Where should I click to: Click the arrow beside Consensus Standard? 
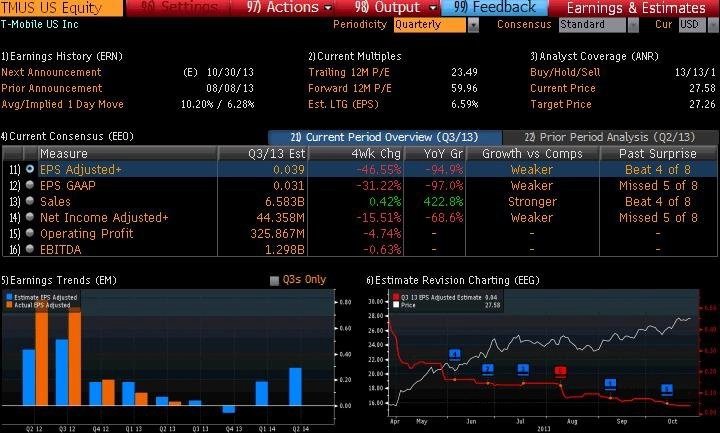click(633, 25)
